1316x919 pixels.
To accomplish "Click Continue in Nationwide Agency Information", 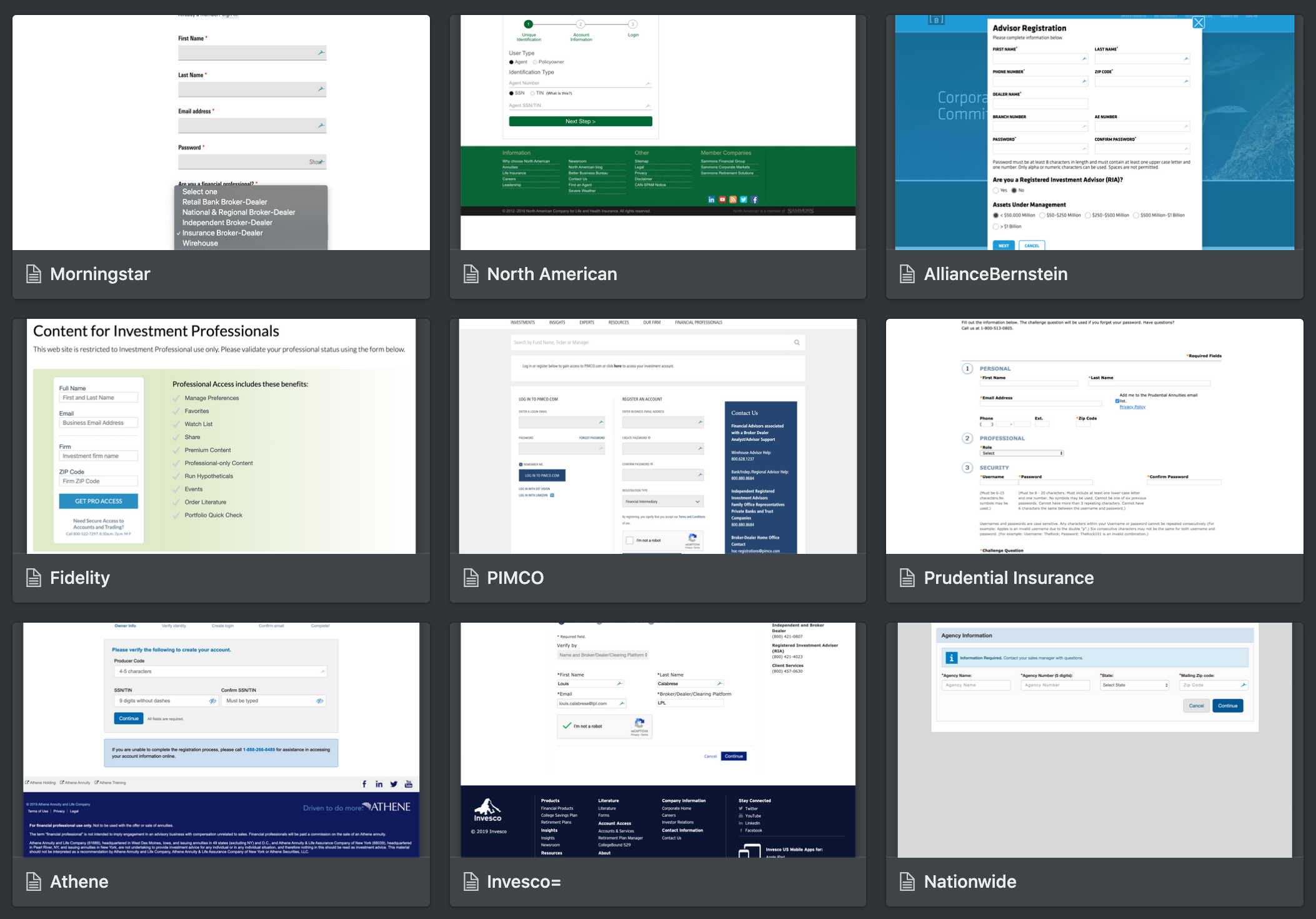I will 1228,706.
